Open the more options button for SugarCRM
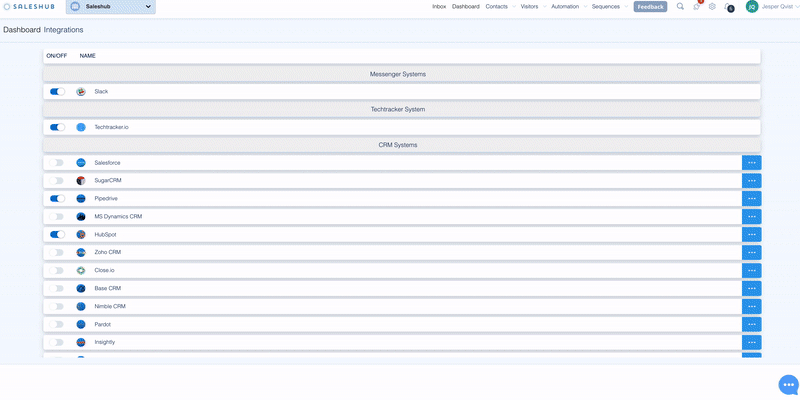Image resolution: width=800 pixels, height=400 pixels. click(752, 181)
